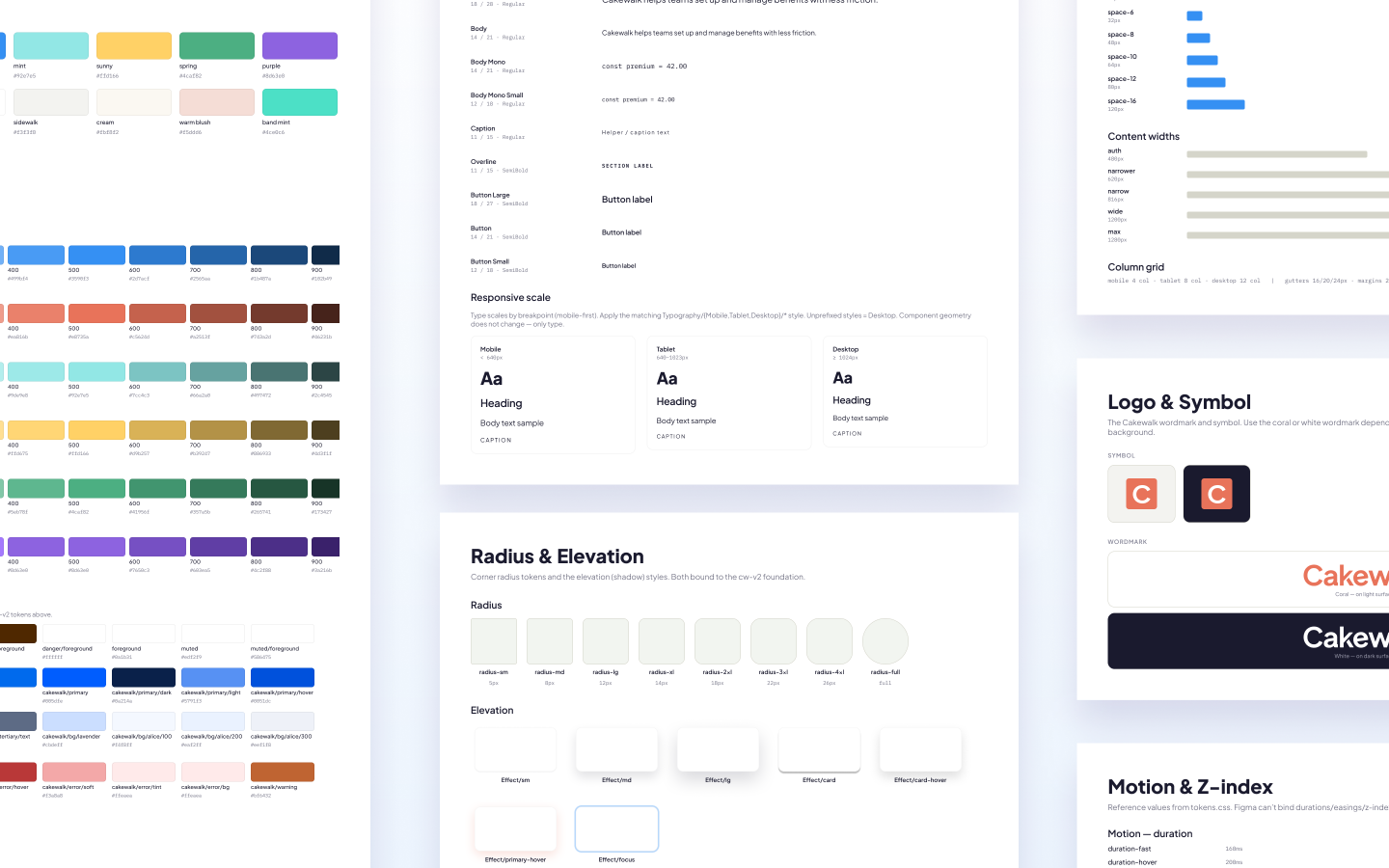Viewport: 1389px width, 868px height.
Task: Select the space-16 blue bar
Action: 1215,104
